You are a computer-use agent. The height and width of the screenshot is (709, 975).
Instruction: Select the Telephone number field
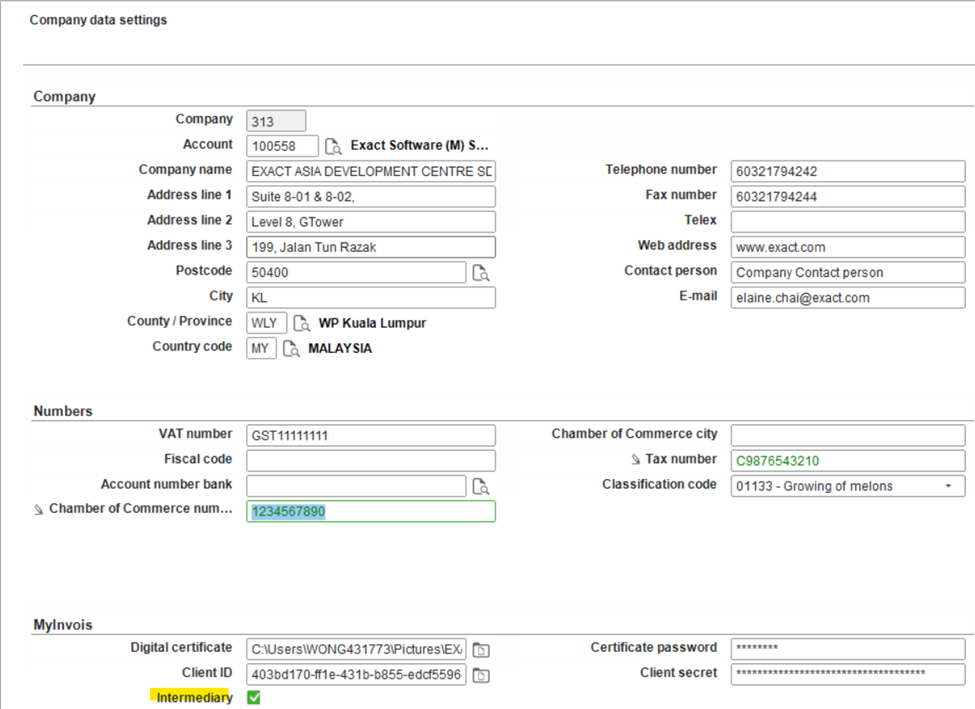848,171
